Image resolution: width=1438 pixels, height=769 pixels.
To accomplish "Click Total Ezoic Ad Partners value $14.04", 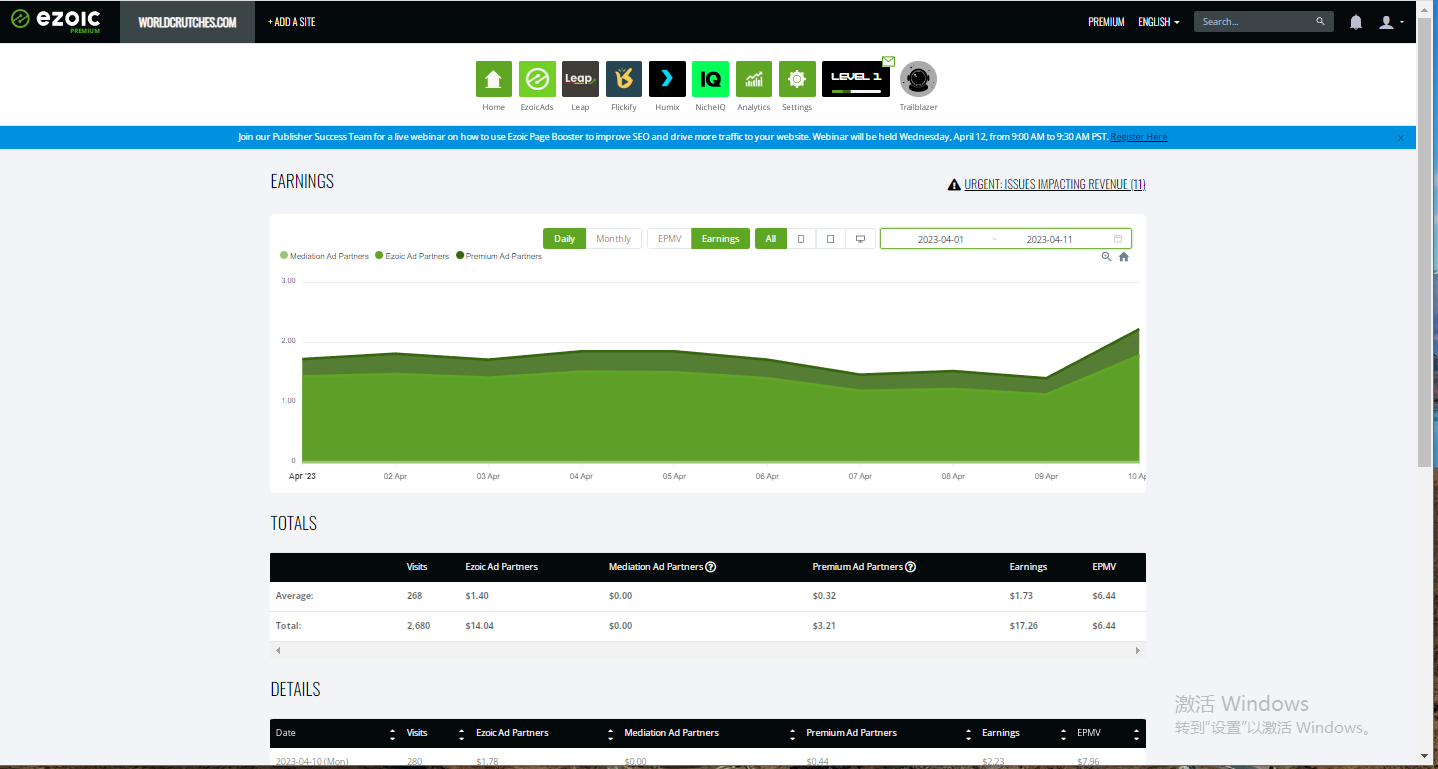I will [479, 626].
